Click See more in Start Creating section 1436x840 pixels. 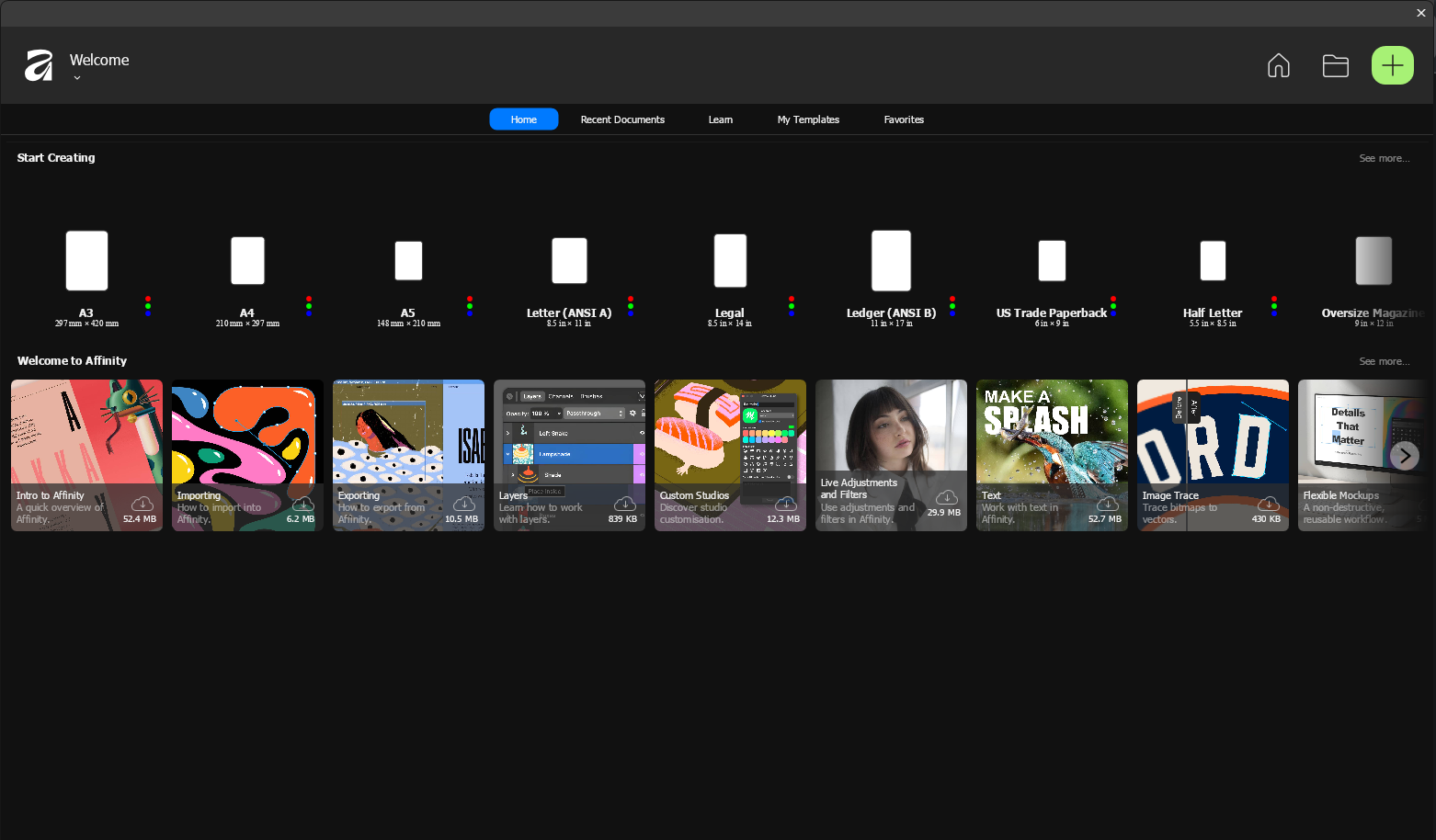click(1384, 158)
